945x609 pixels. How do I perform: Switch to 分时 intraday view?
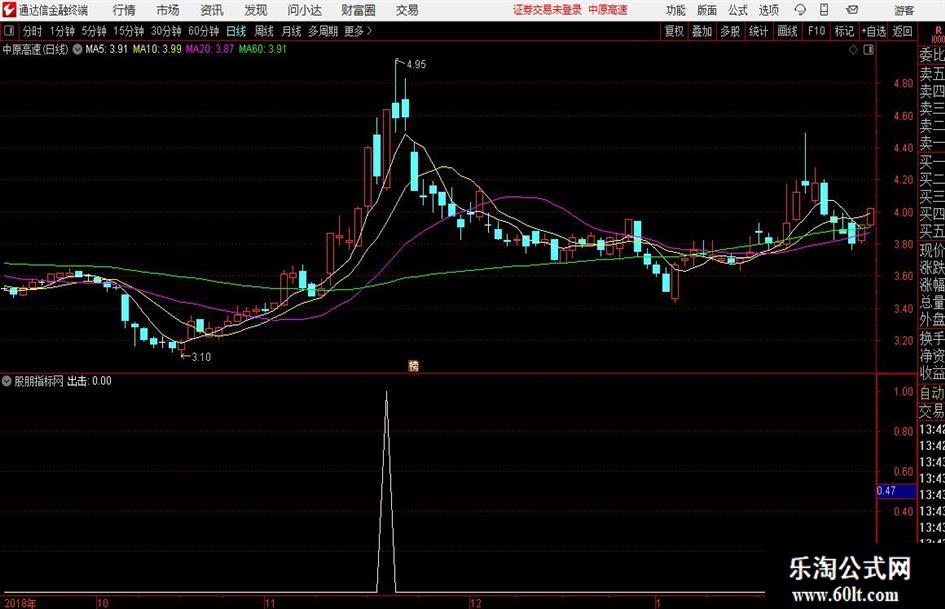coord(33,31)
